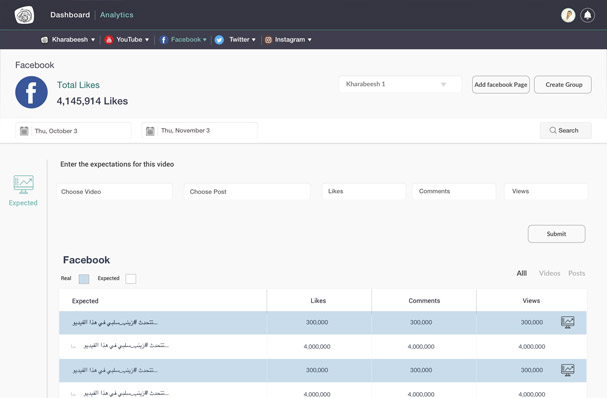Click the Instagram camera icon
This screenshot has width=607, height=398.
click(x=268, y=39)
